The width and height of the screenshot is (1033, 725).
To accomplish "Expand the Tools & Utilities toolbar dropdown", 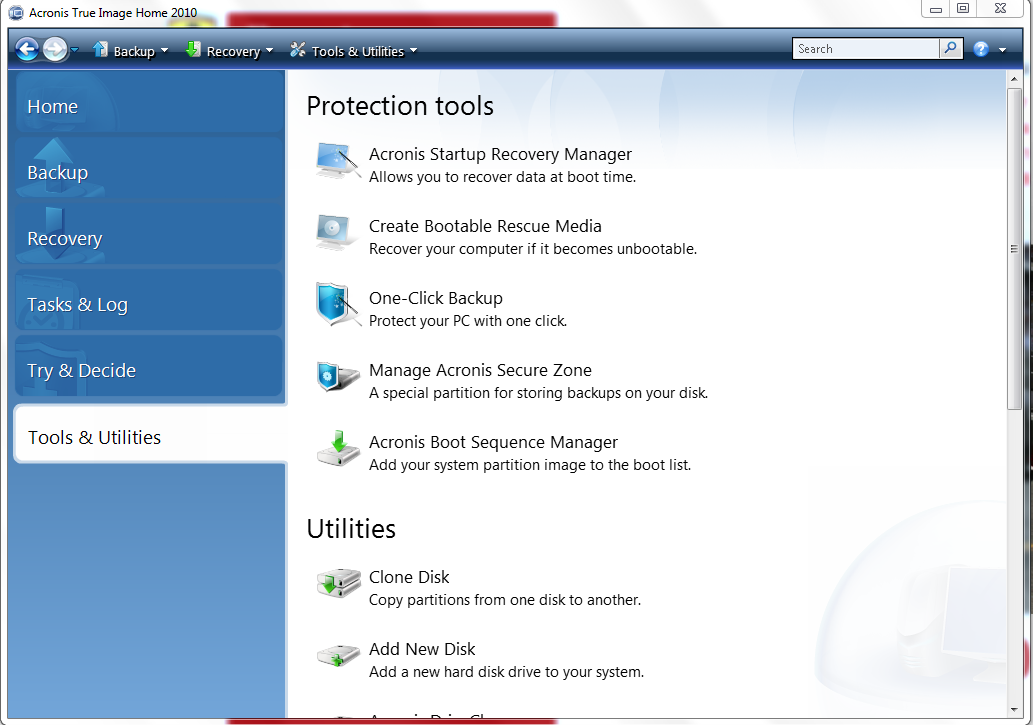I will pyautogui.click(x=413, y=51).
